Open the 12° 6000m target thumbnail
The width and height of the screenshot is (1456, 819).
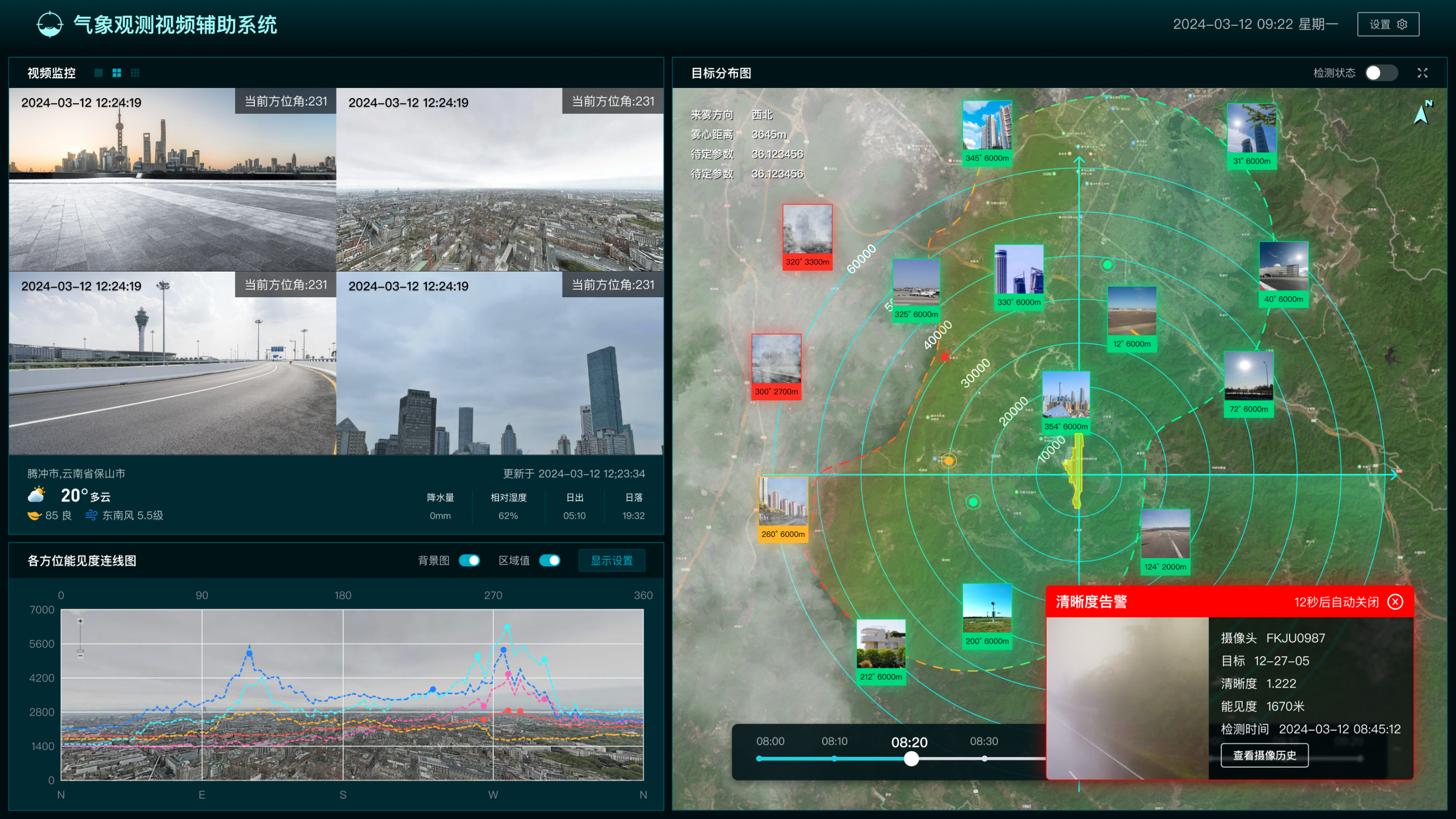tap(1132, 319)
